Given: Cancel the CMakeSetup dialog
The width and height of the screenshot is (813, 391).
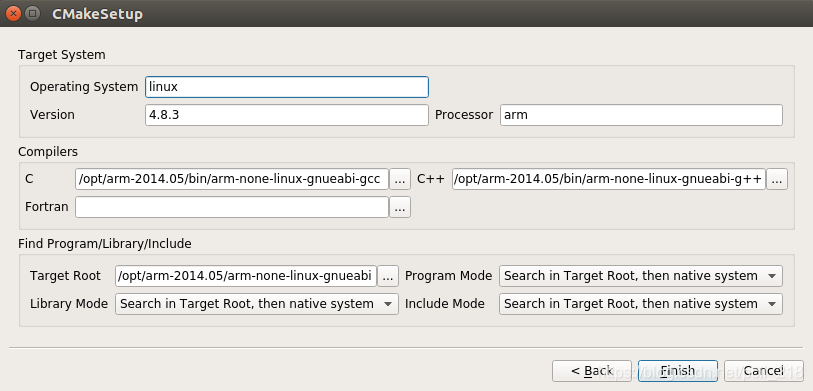Looking at the screenshot, I should click(764, 371).
